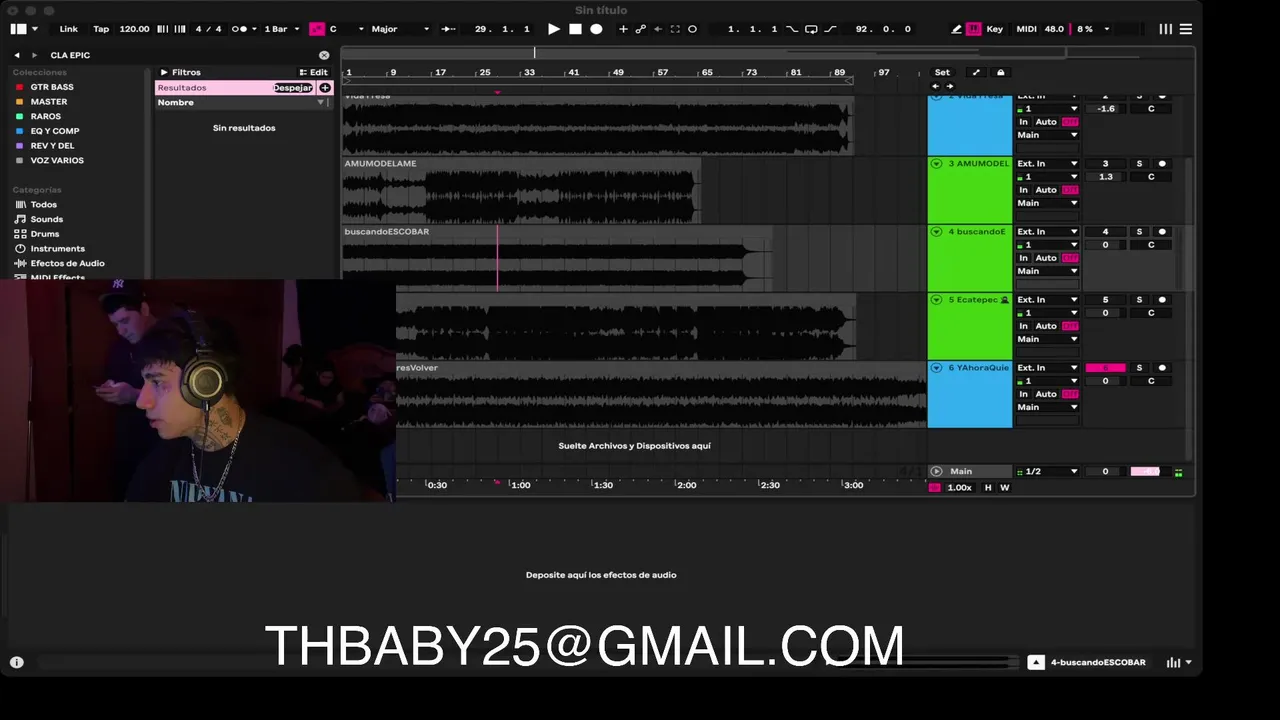Clear the CLA EPIC search with X
Screen dimensions: 1280x720
(x=324, y=55)
